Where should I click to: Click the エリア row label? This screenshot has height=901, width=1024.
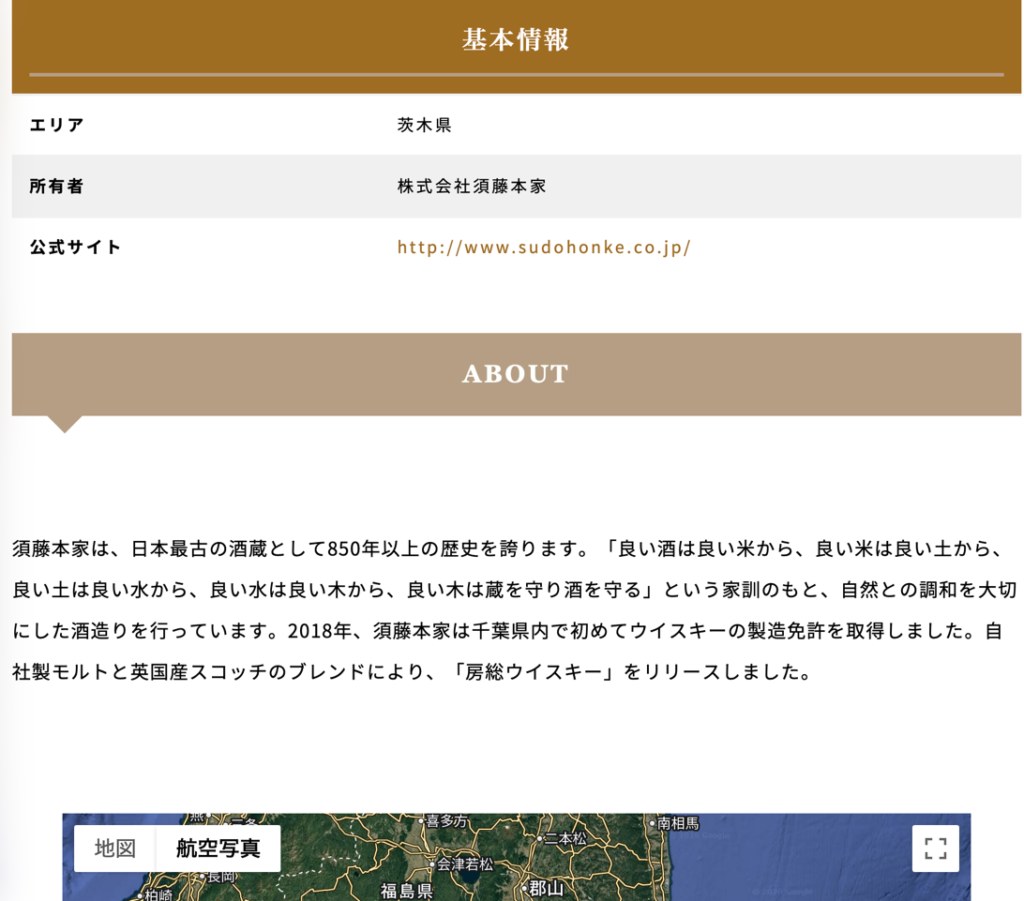coord(57,125)
